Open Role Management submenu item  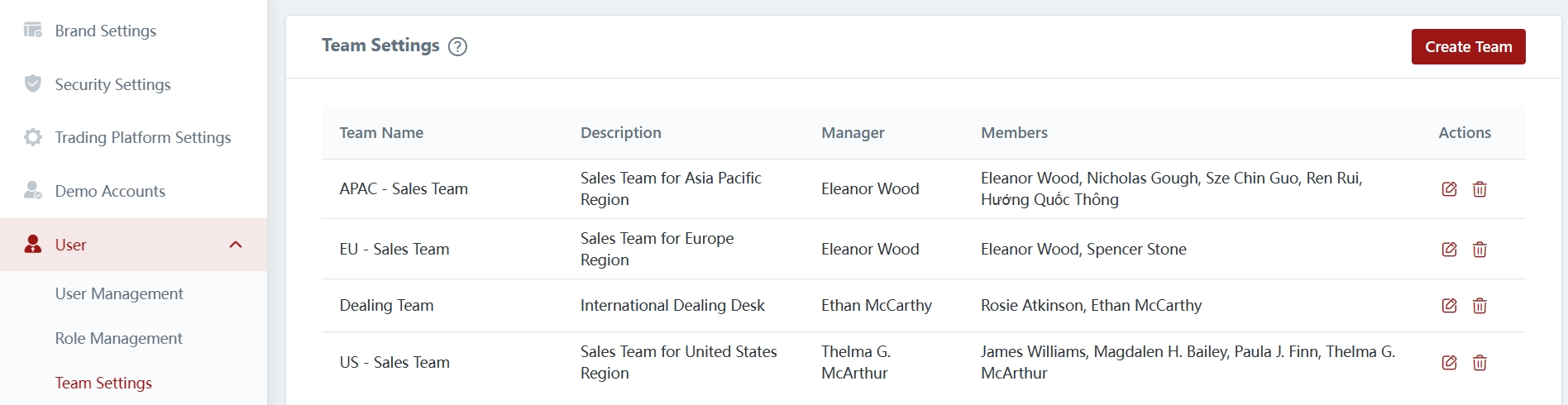pos(118,339)
